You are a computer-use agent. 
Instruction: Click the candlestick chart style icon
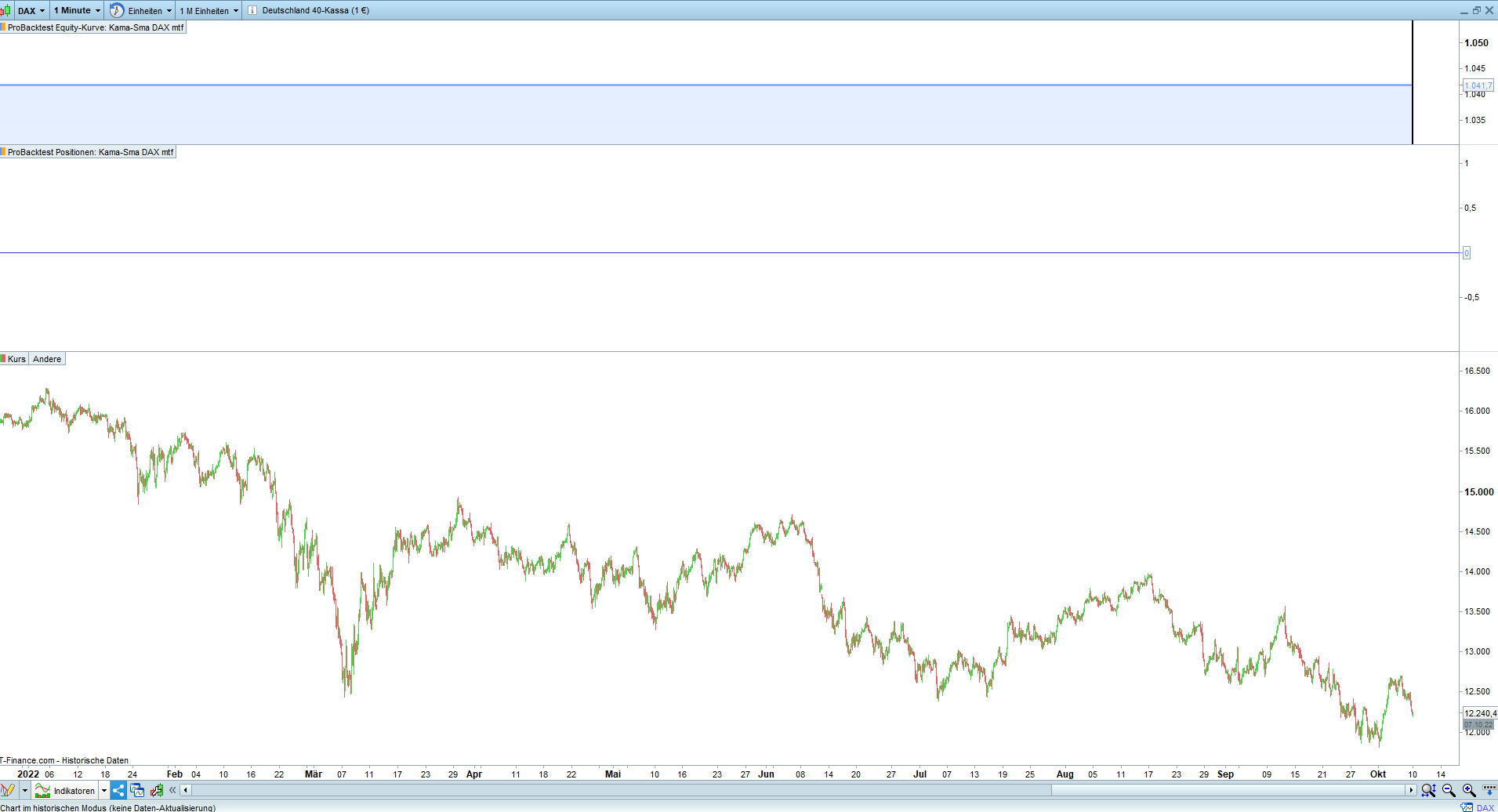[5, 11]
